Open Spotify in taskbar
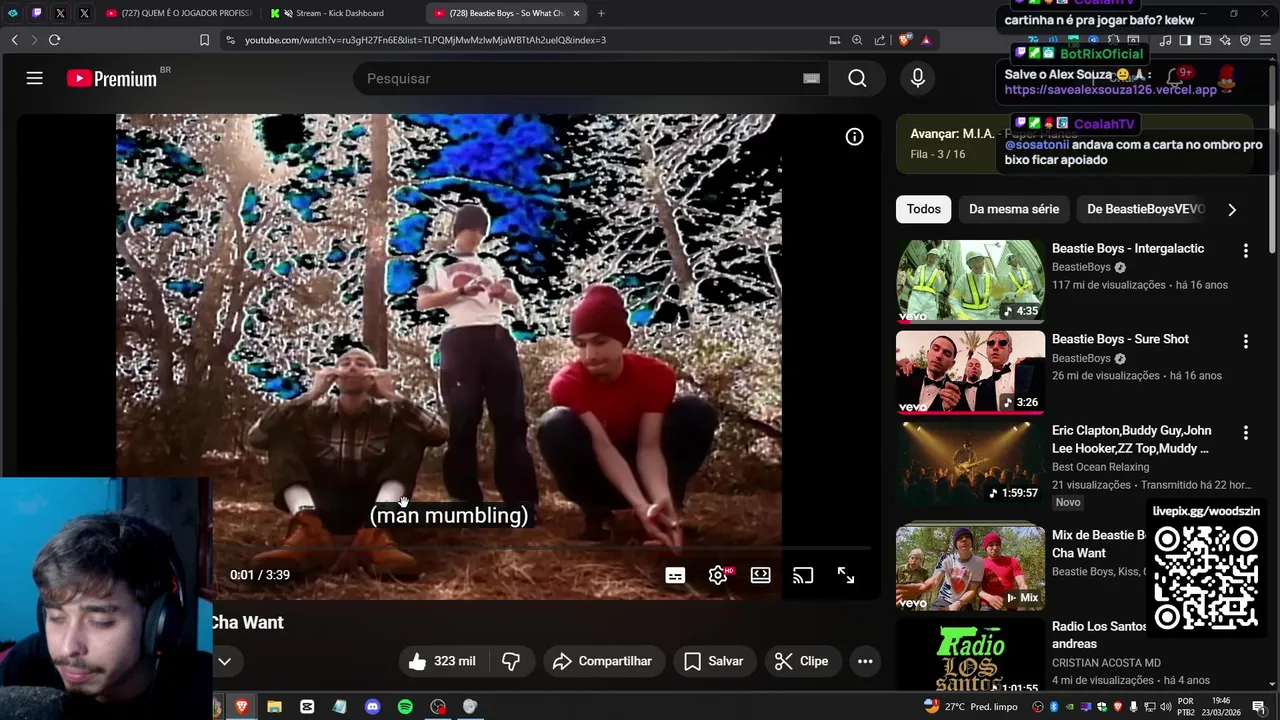This screenshot has width=1280, height=720. point(405,706)
